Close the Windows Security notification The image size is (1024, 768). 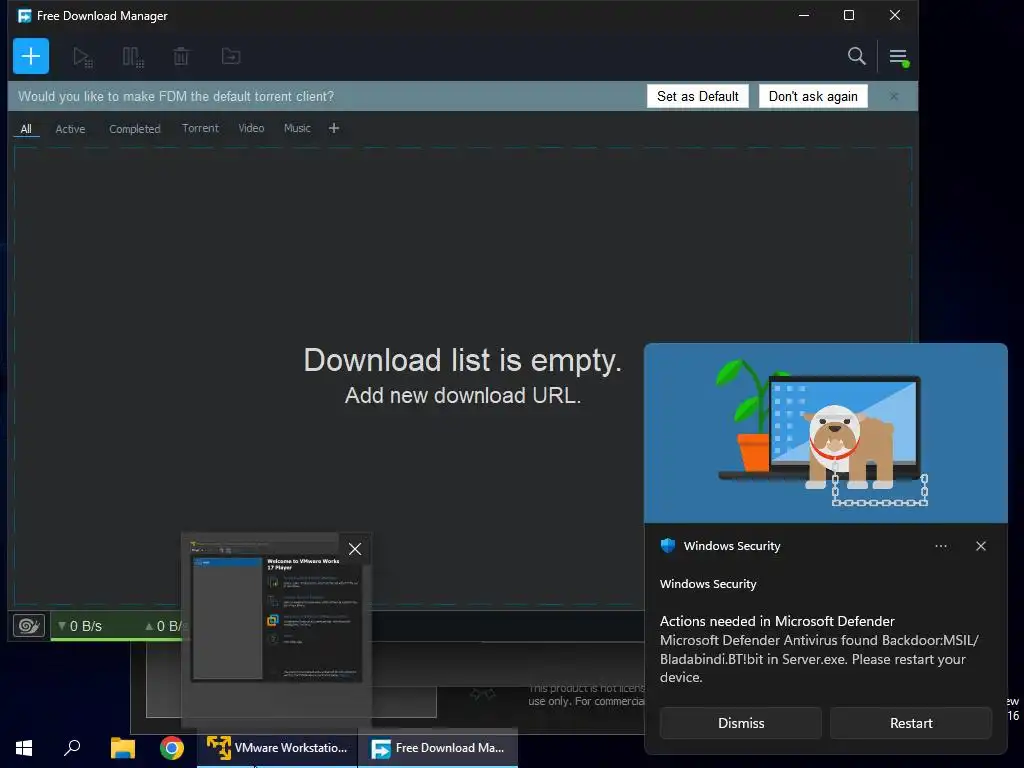point(980,546)
